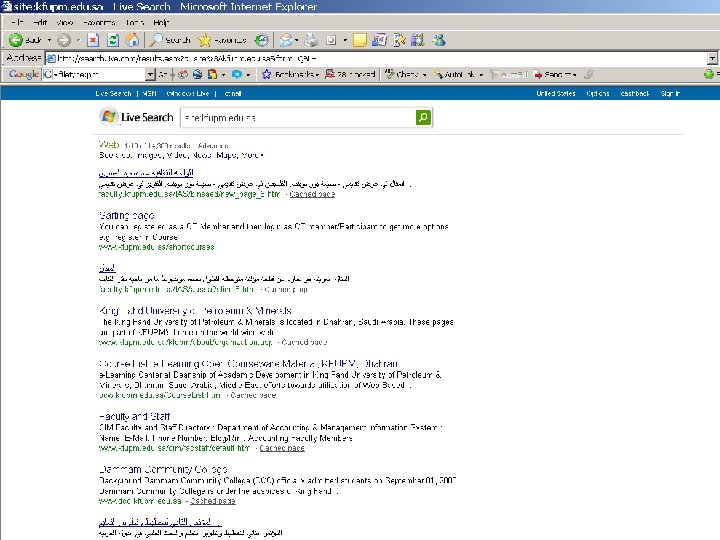Screen dimensions: 720x540
Task: Expand the Address bar dropdown arrow
Action: [712, 58]
